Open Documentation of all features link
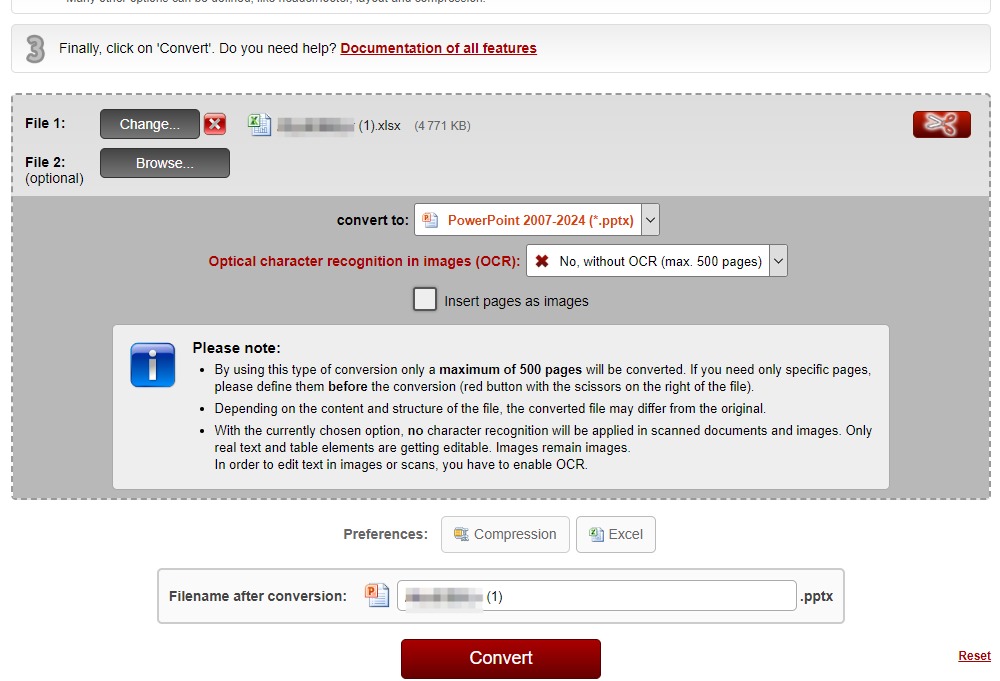The width and height of the screenshot is (1000, 681). [438, 48]
